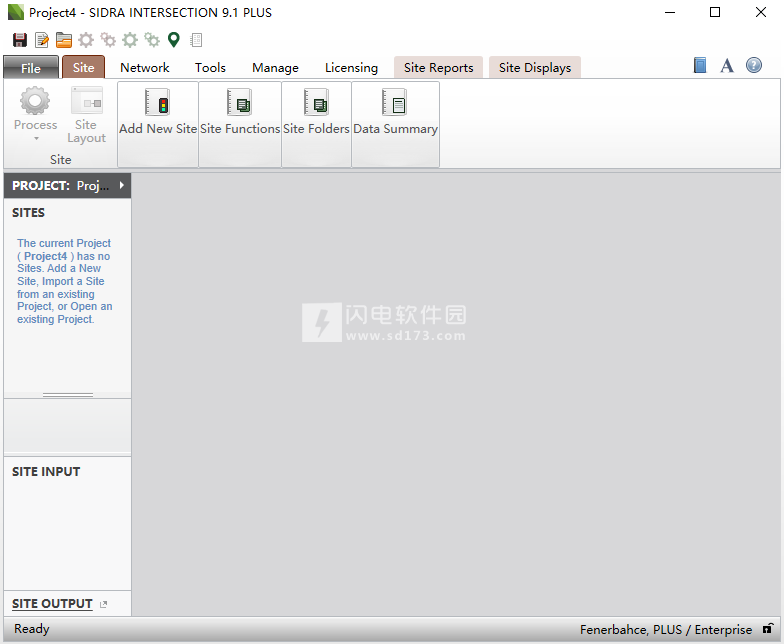784x644 pixels.
Task: Click the Add New Site traffic light icon
Action: (x=158, y=103)
